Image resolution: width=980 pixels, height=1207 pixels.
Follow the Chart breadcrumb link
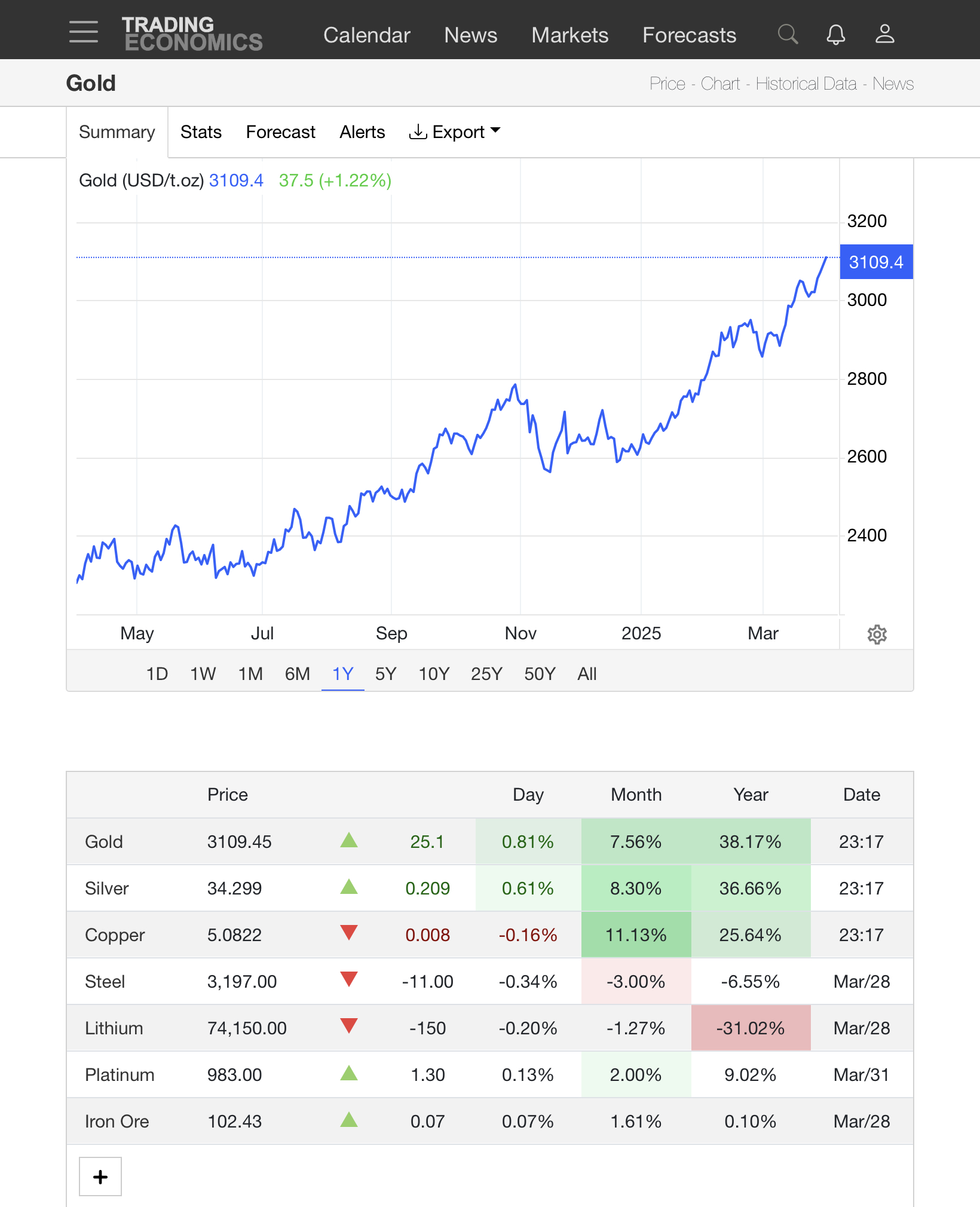pos(720,84)
